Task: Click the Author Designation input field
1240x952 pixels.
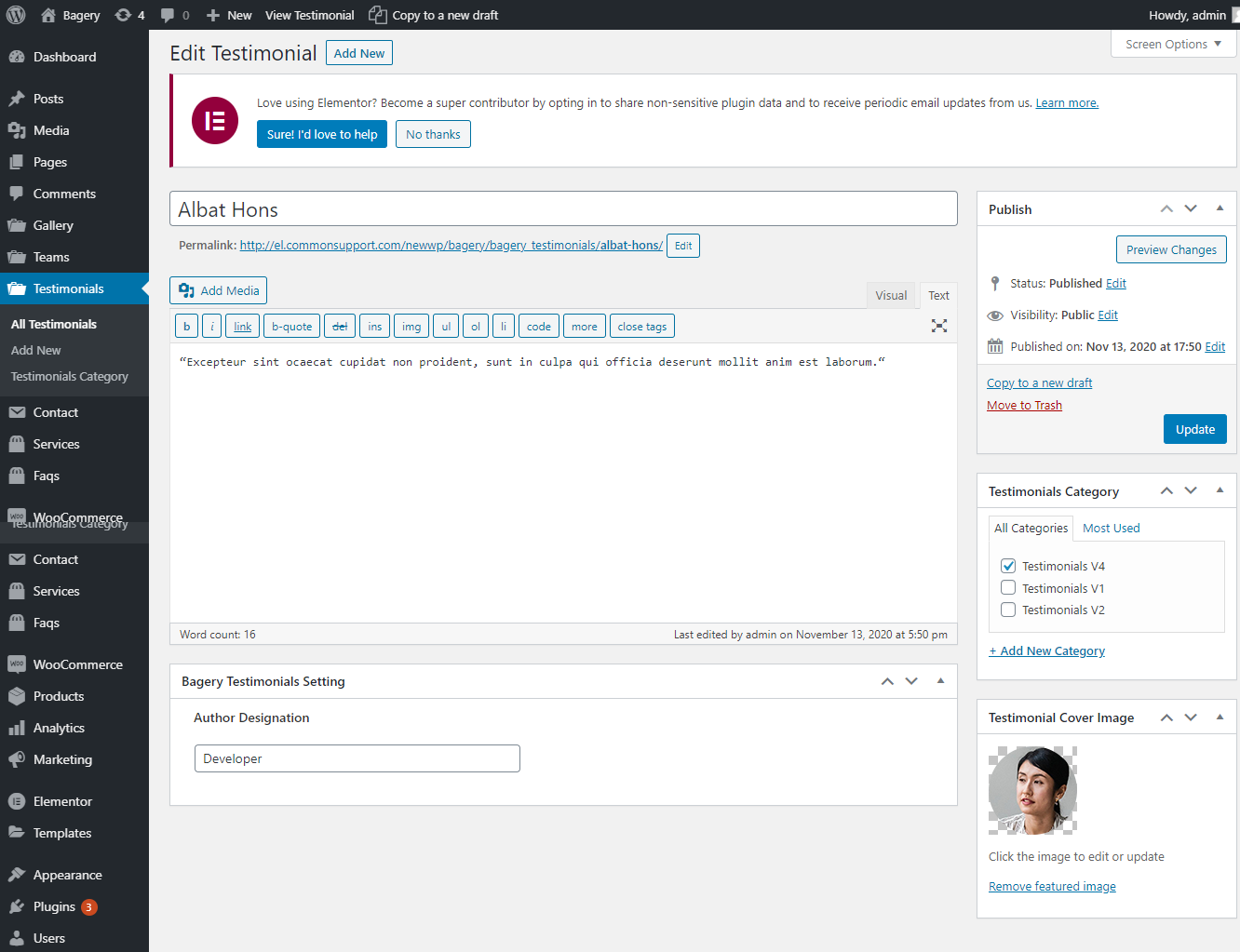Action: coord(357,758)
